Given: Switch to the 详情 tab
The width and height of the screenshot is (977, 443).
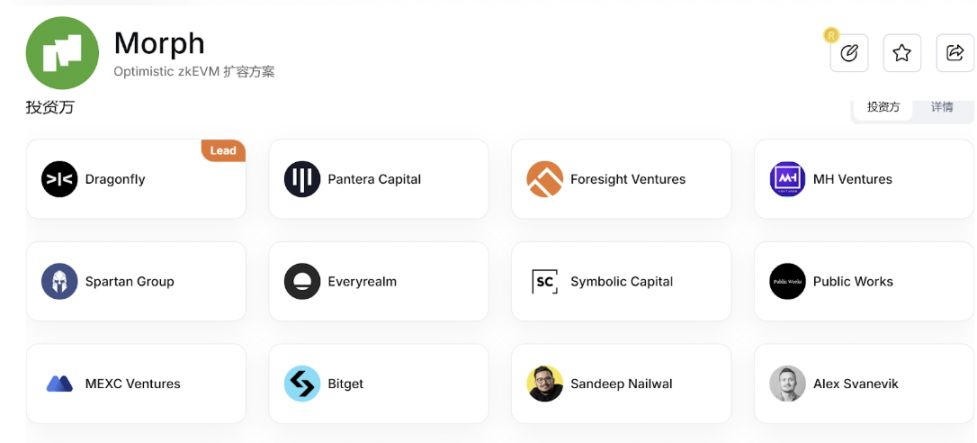Looking at the screenshot, I should click(942, 107).
